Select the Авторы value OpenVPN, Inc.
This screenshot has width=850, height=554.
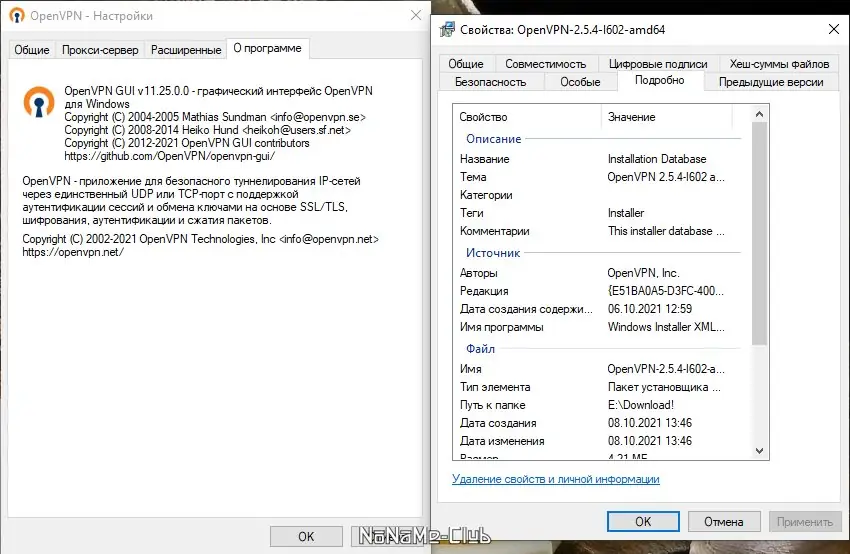[x=643, y=273]
